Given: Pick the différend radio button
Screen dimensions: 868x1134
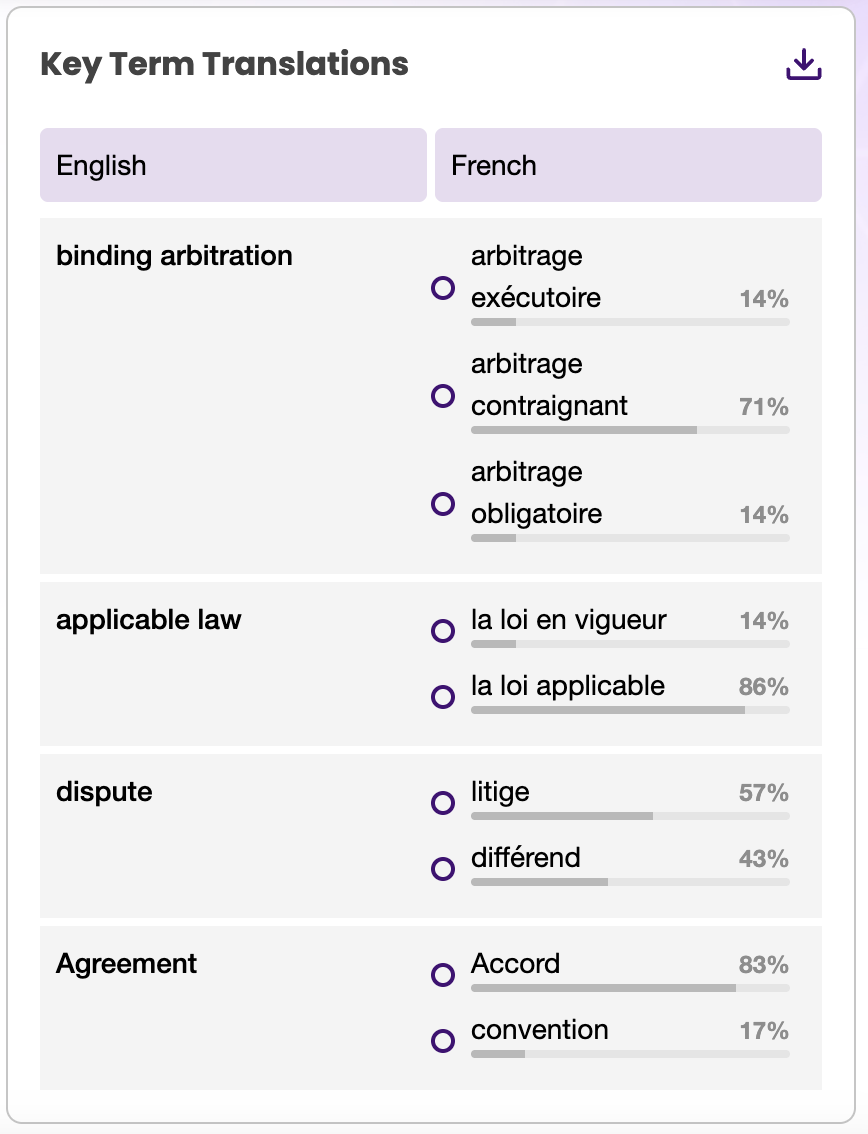Looking at the screenshot, I should click(443, 869).
